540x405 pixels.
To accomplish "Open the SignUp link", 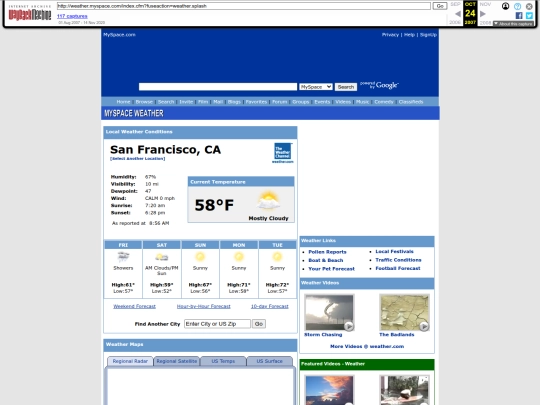I will [428, 34].
